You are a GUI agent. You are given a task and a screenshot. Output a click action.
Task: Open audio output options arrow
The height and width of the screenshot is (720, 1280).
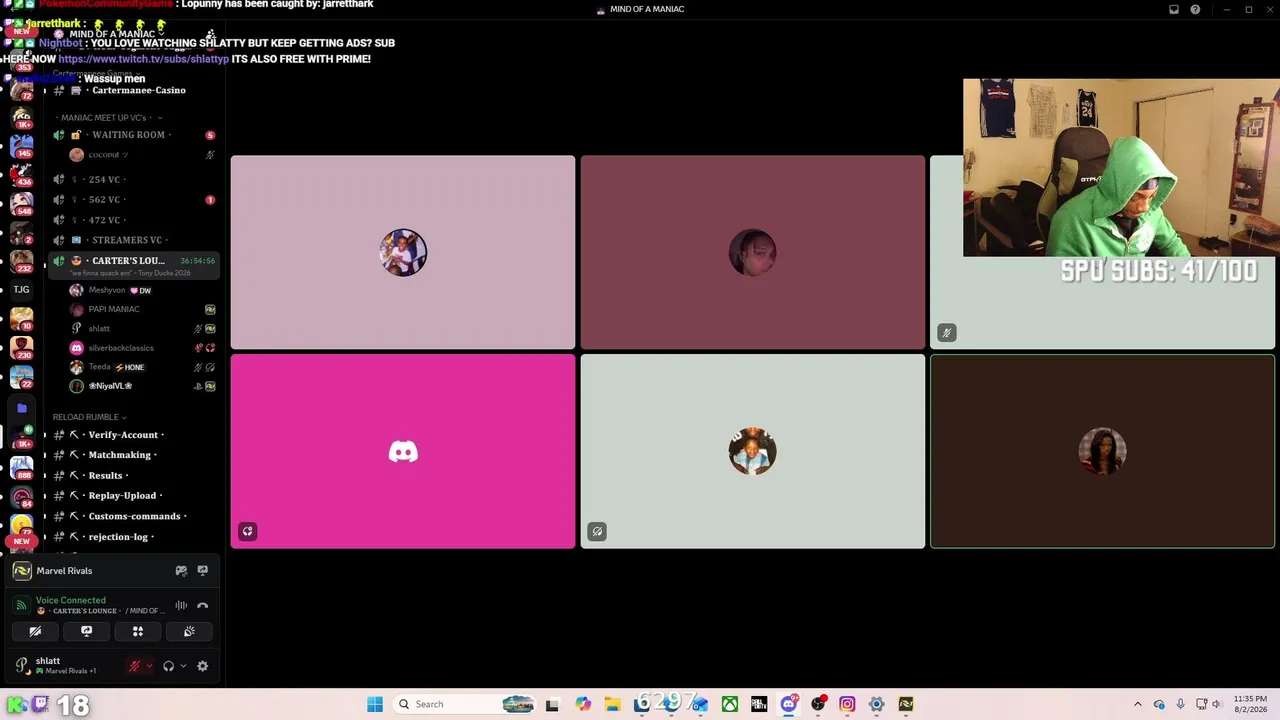(x=183, y=666)
